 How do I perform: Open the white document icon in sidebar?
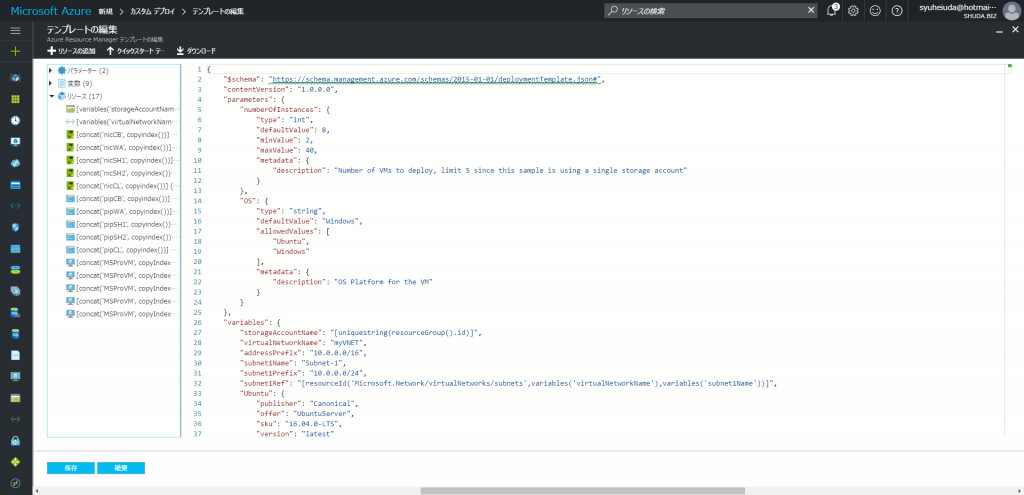pos(16,355)
